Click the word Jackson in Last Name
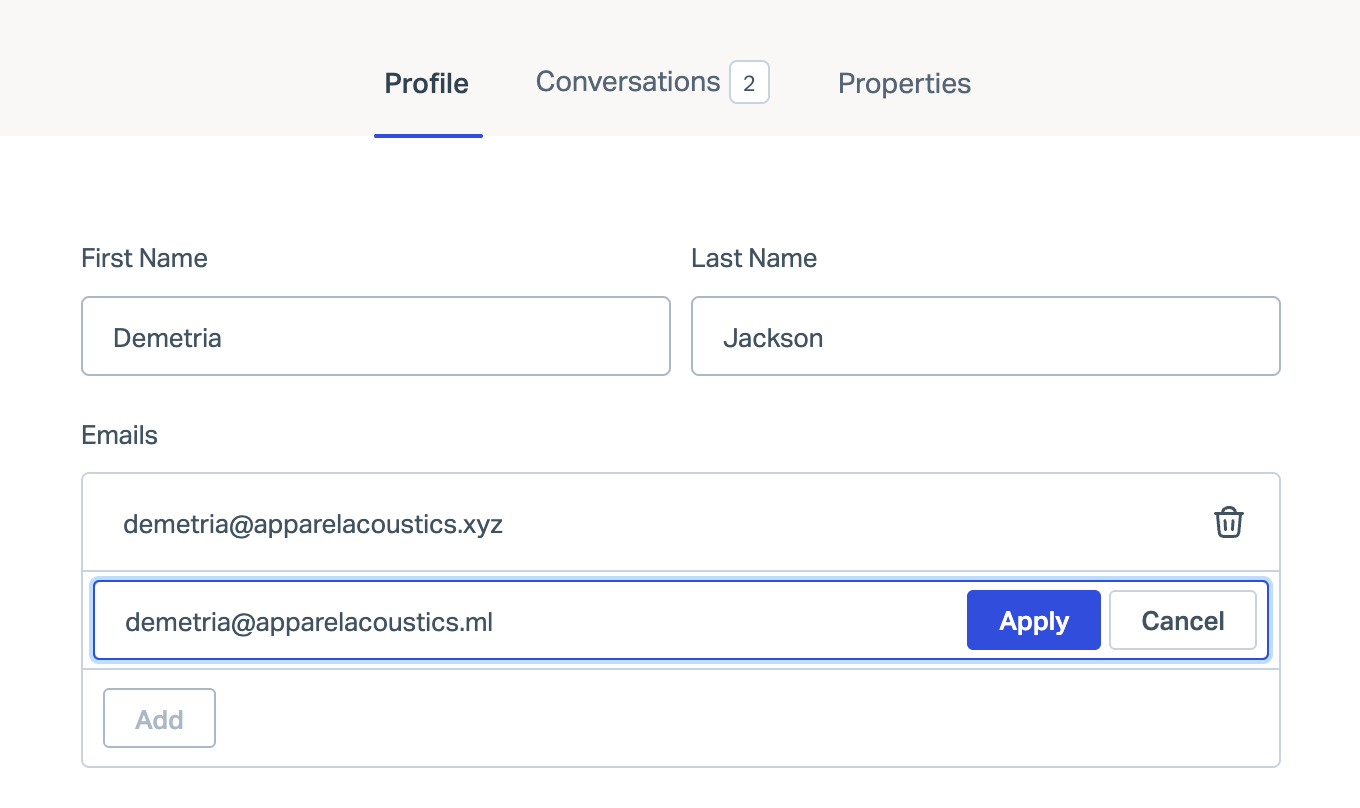The width and height of the screenshot is (1360, 808). [773, 338]
